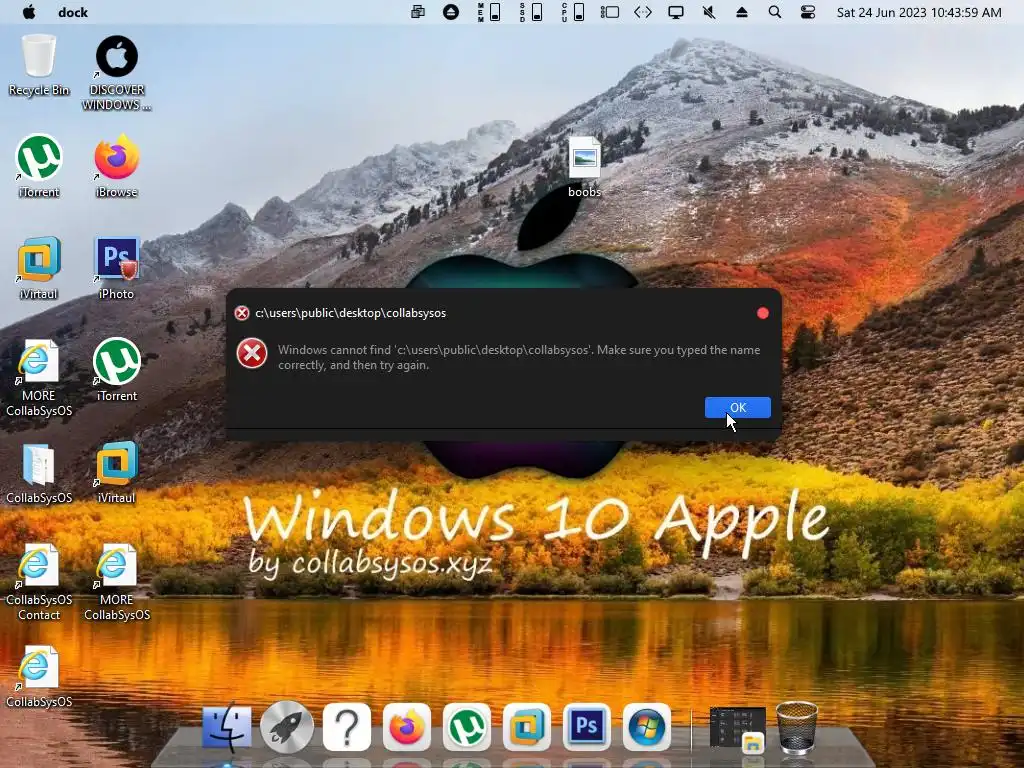Select the bottom CollabSysOS Internet shortcut
Viewport: 1024px width, 768px height.
pyautogui.click(x=39, y=677)
